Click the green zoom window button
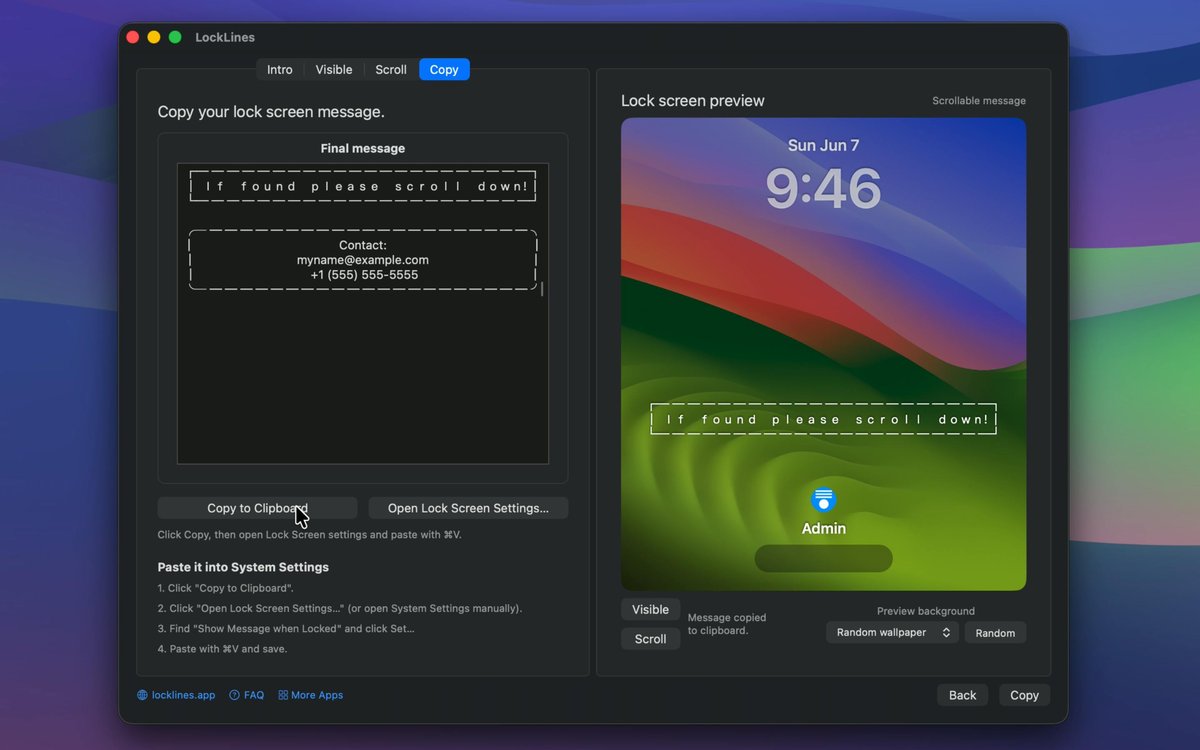This screenshot has height=750, width=1200. pyautogui.click(x=175, y=37)
